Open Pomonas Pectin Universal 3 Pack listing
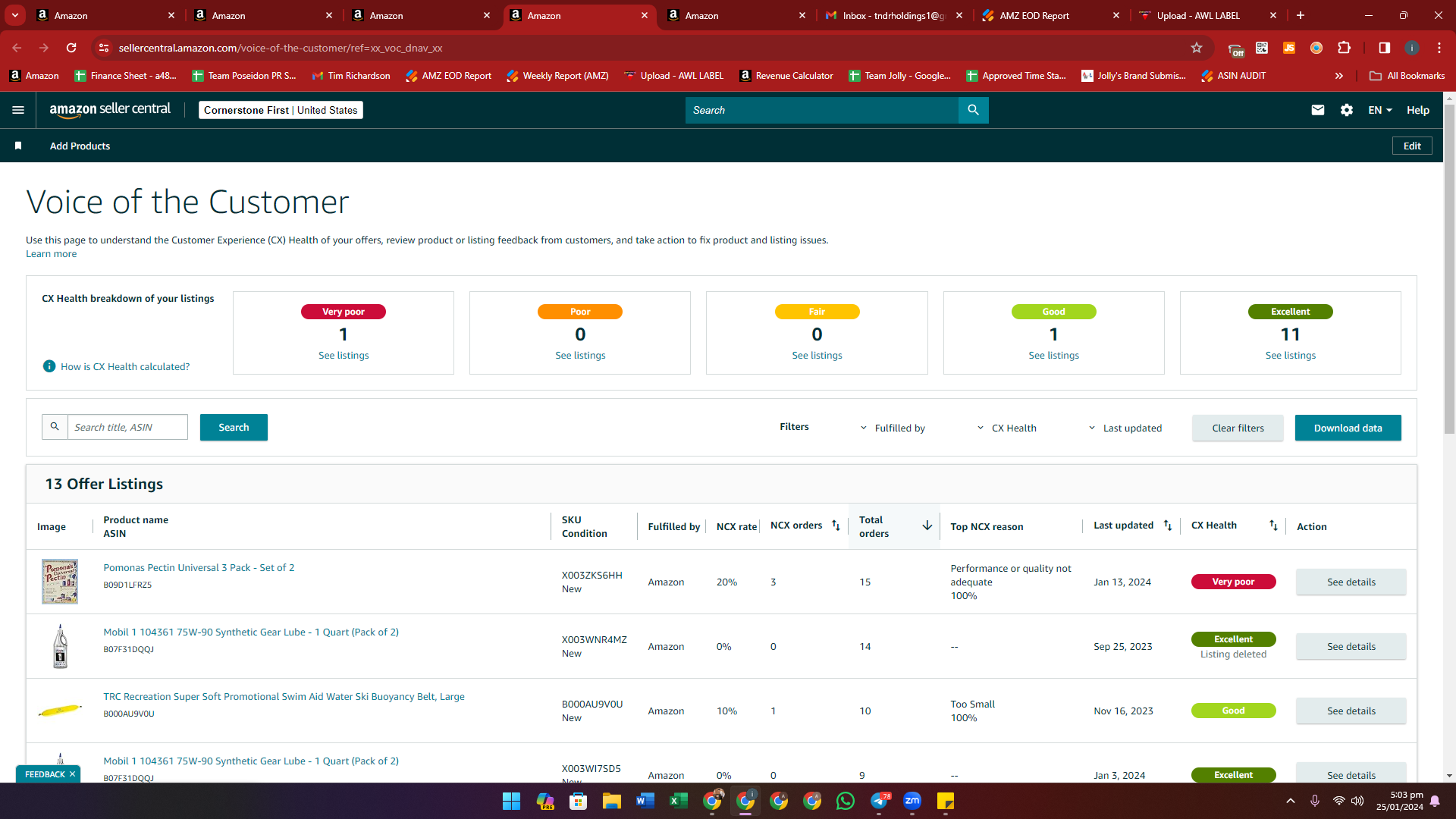The height and width of the screenshot is (819, 1456). [199, 567]
